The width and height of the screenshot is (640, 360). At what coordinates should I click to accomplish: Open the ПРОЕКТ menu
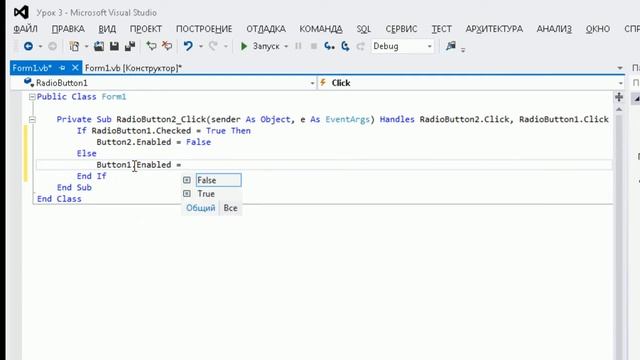pyautogui.click(x=146, y=29)
